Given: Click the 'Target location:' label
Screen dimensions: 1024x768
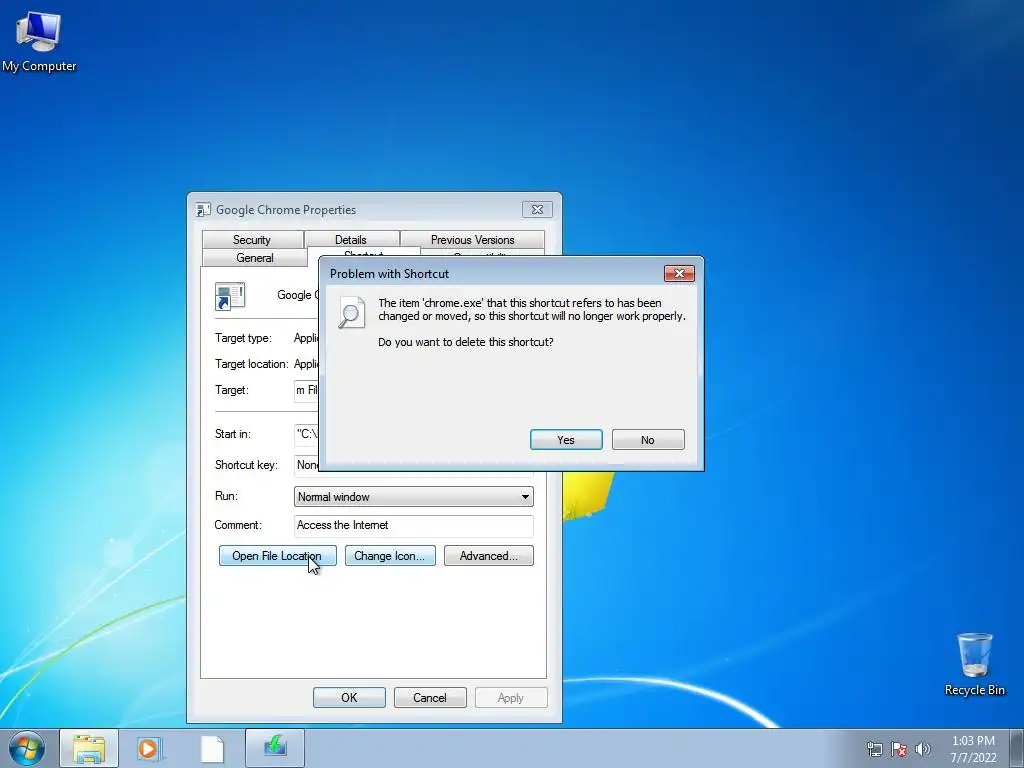Looking at the screenshot, I should click(251, 364).
